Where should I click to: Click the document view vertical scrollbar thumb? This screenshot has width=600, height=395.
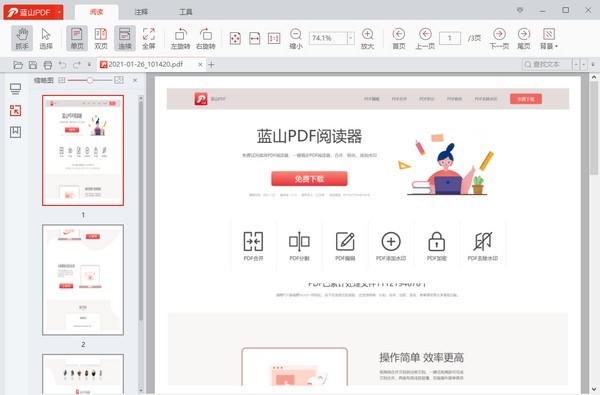coord(593,127)
